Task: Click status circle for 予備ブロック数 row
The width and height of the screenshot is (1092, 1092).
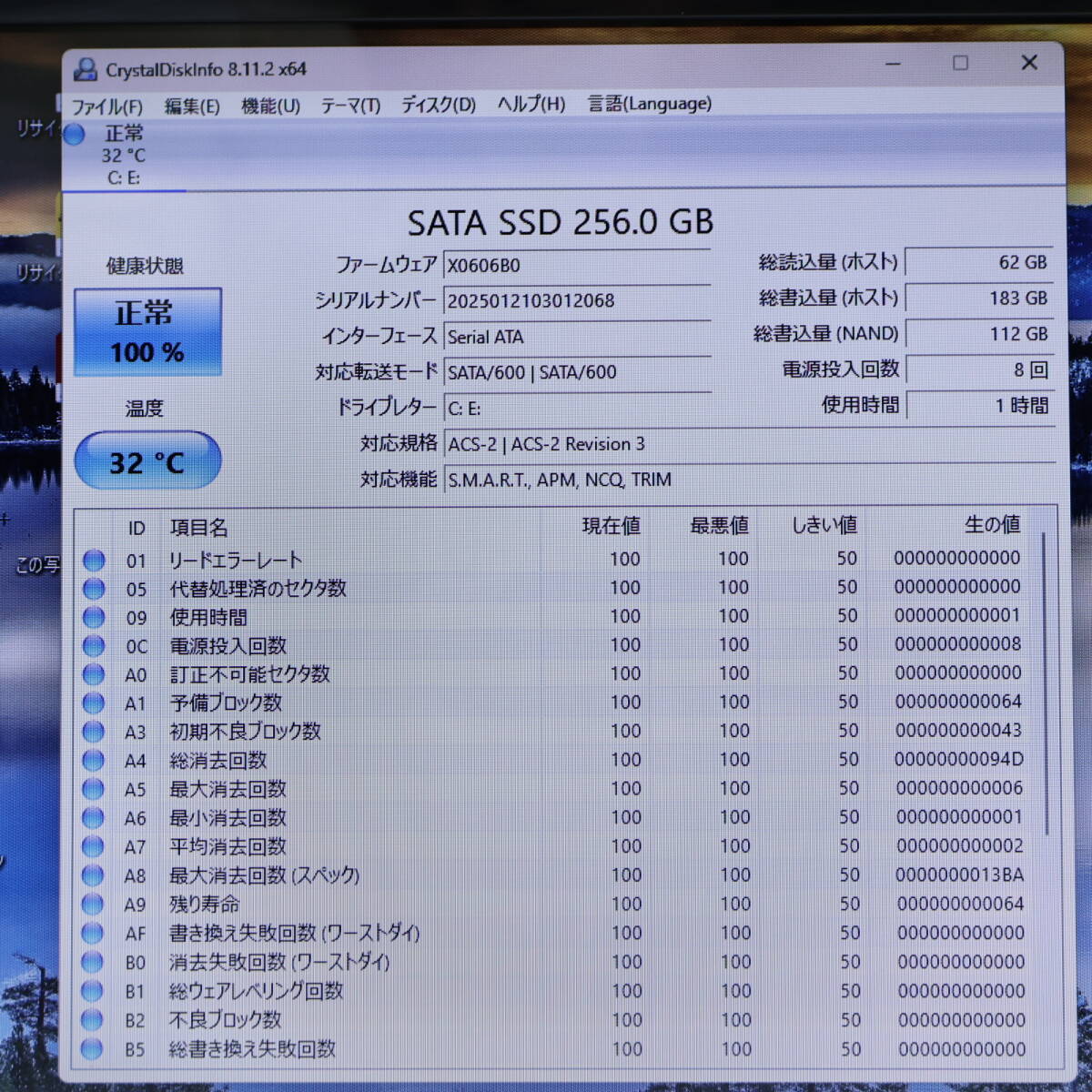Action: click(x=94, y=703)
